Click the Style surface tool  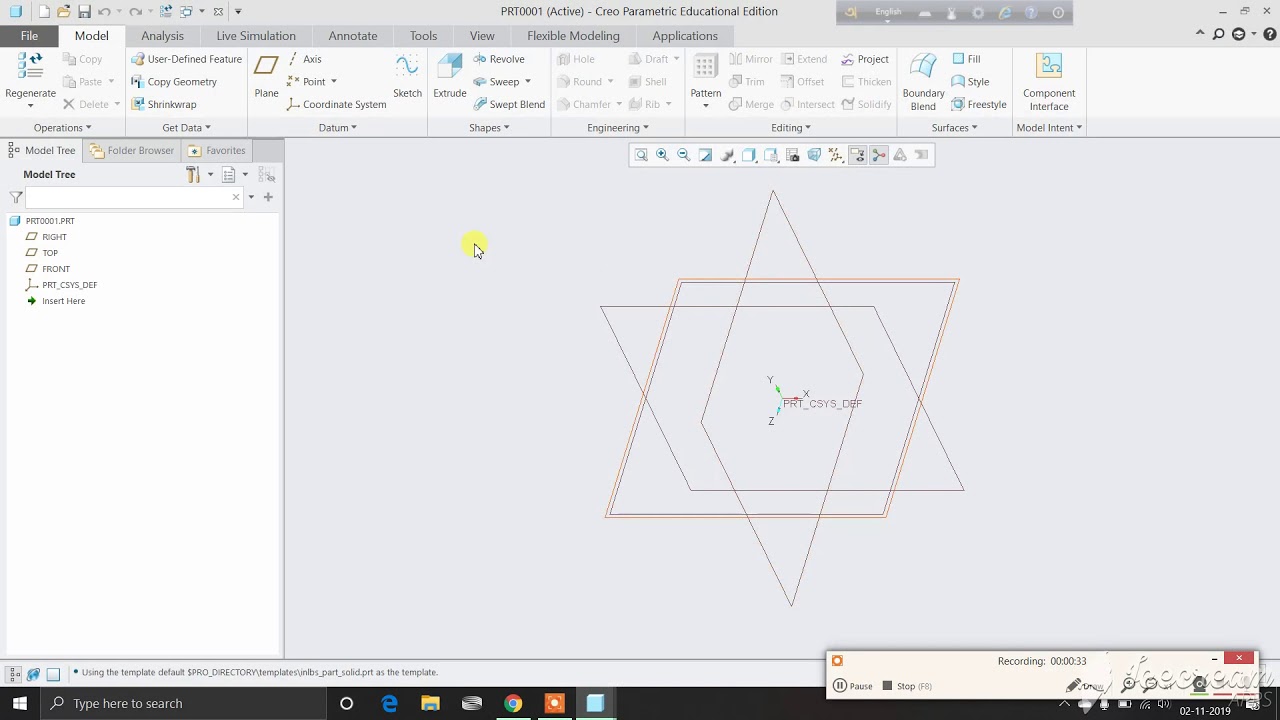coord(970,82)
